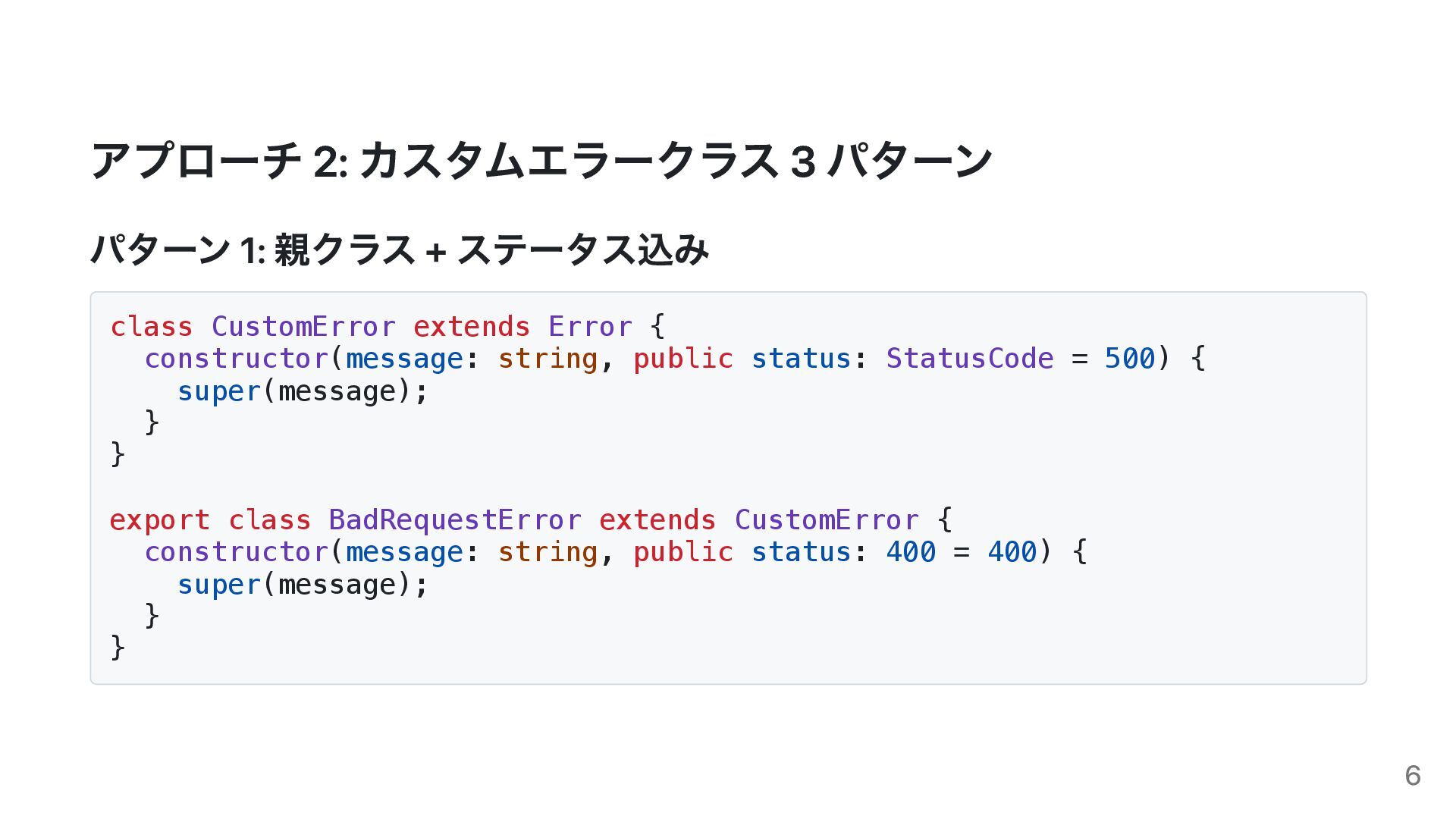Click the subtitle パターン 1 heading
This screenshot has height=819, width=1456.
coord(400,249)
